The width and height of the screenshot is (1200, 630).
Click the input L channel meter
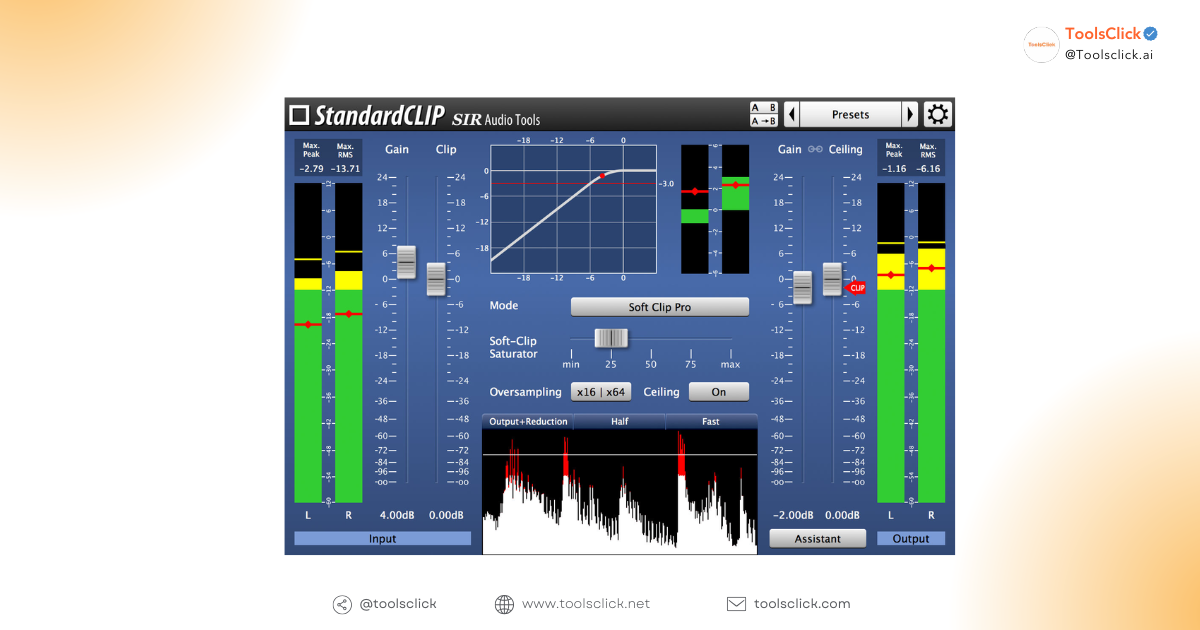308,343
